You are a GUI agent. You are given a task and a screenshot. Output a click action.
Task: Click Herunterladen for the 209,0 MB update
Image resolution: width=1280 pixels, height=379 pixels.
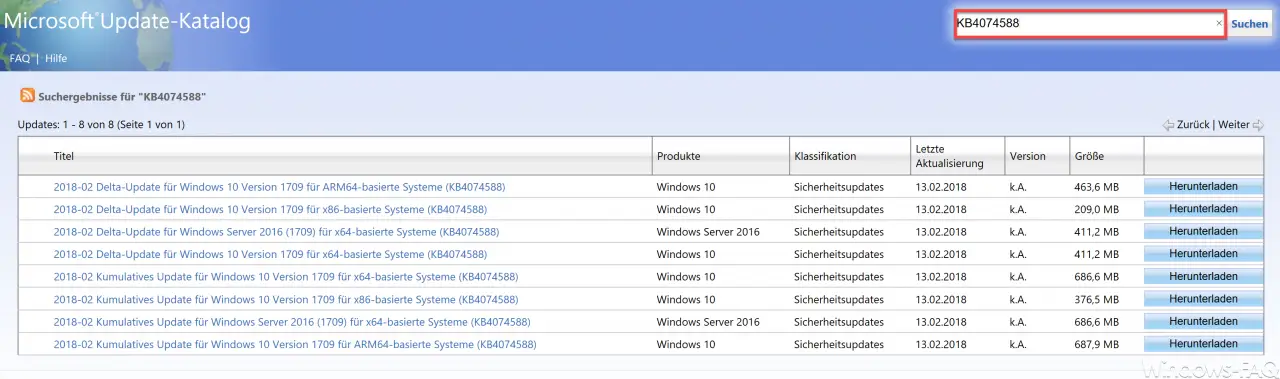click(x=1203, y=209)
